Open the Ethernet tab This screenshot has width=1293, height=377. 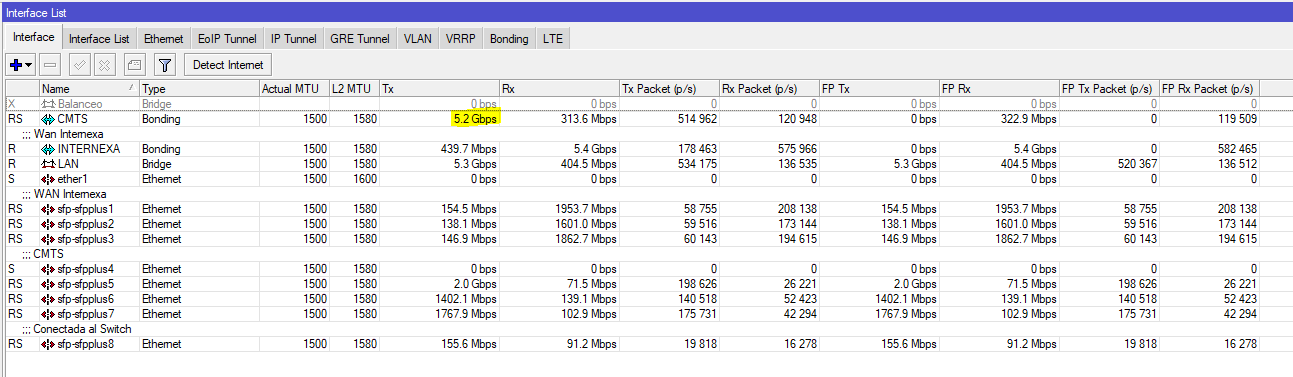163,38
